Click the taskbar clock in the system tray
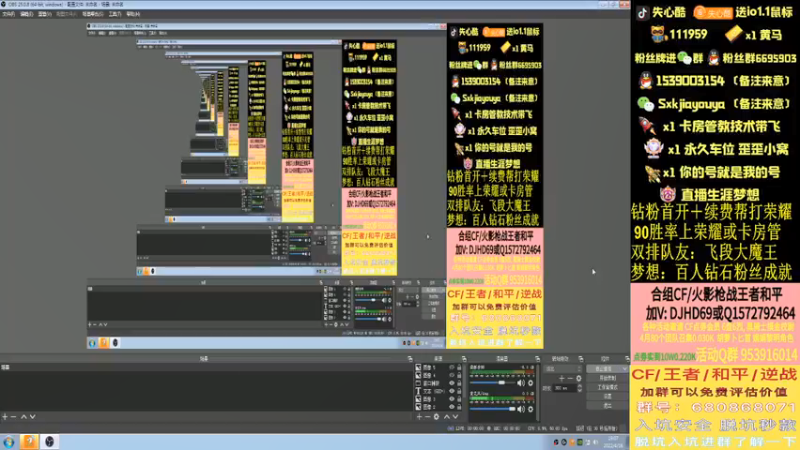The image size is (800, 450). (x=615, y=442)
